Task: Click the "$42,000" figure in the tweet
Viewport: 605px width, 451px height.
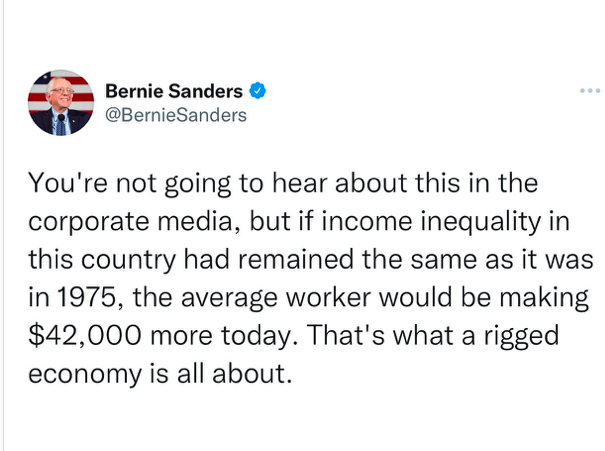Action: 85,335
